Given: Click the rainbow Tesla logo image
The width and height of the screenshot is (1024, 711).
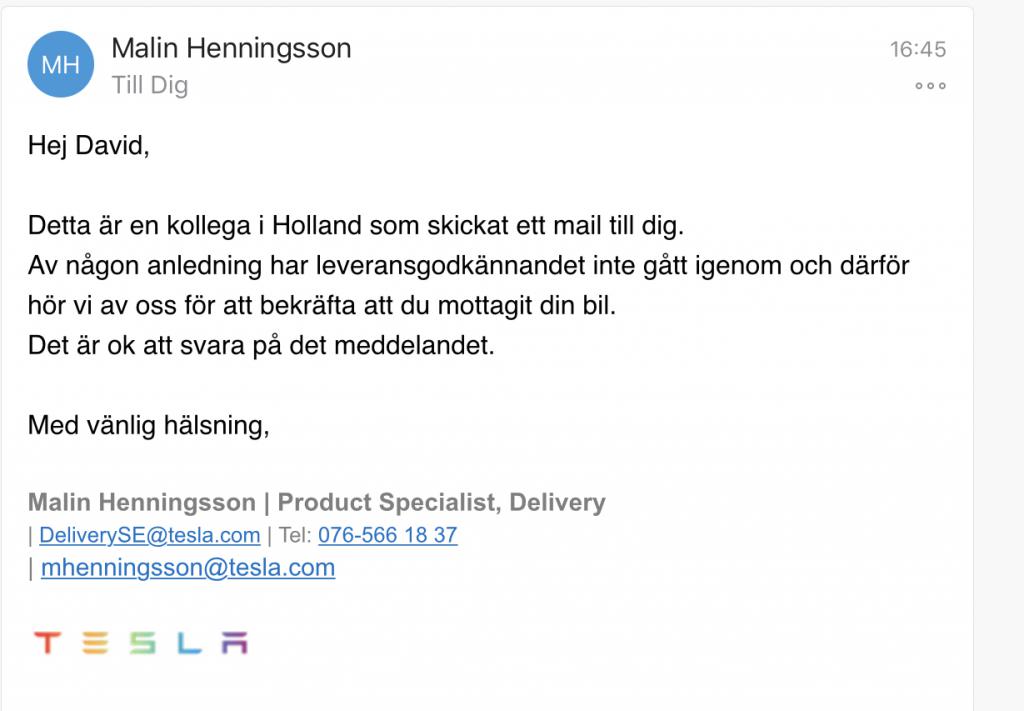Looking at the screenshot, I should point(141,642).
